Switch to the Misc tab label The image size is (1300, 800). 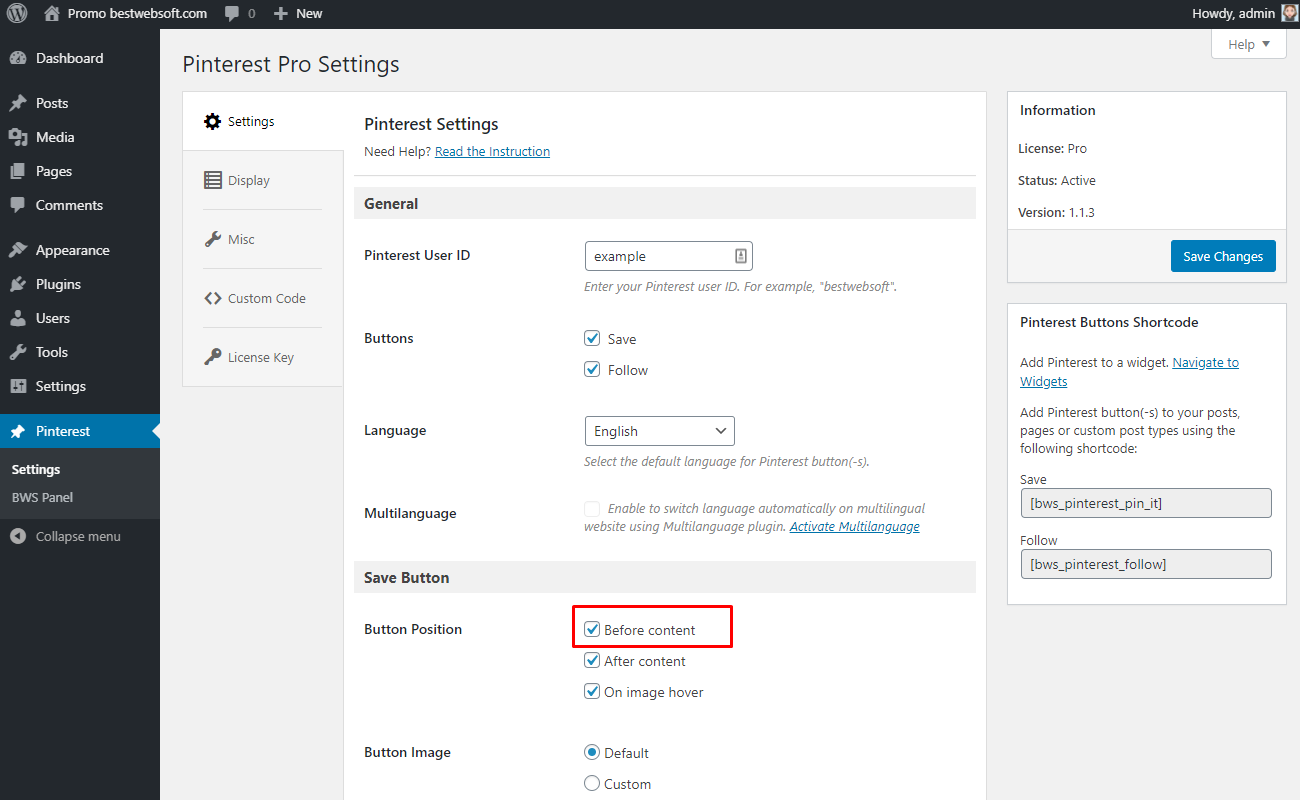pos(241,239)
